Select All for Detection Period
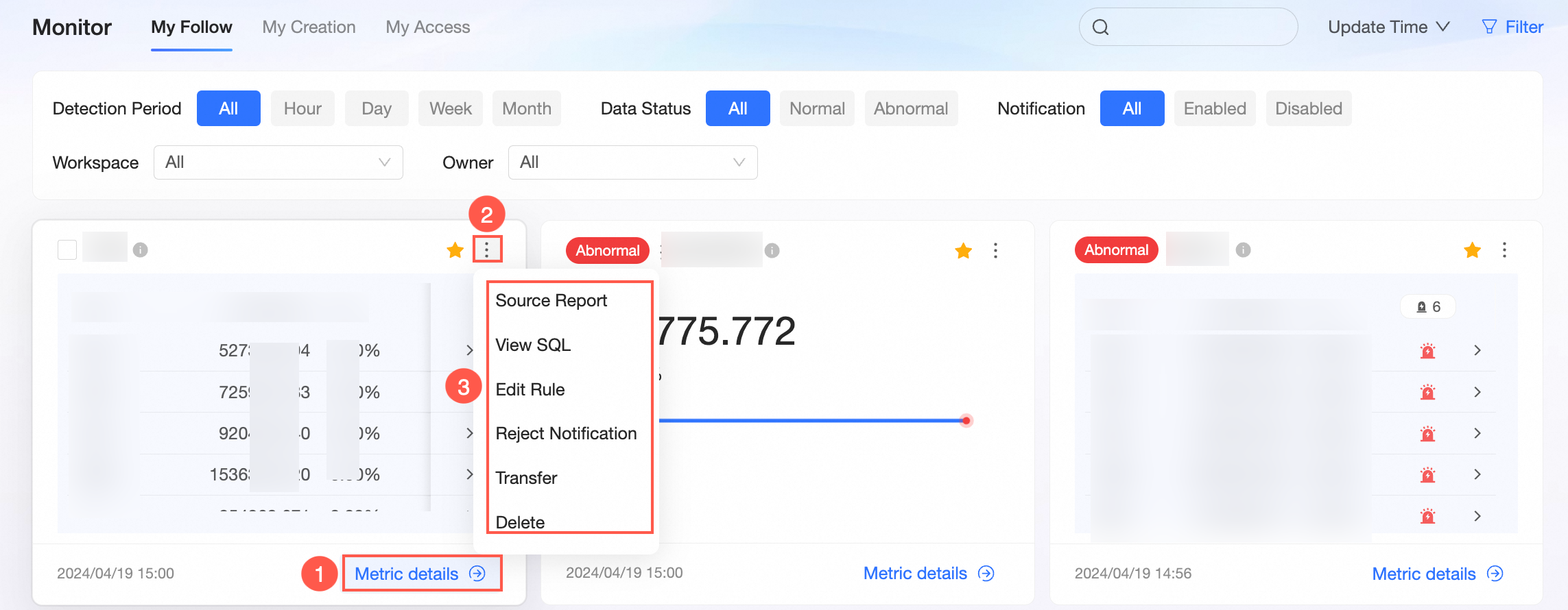The height and width of the screenshot is (610, 1568). 228,108
